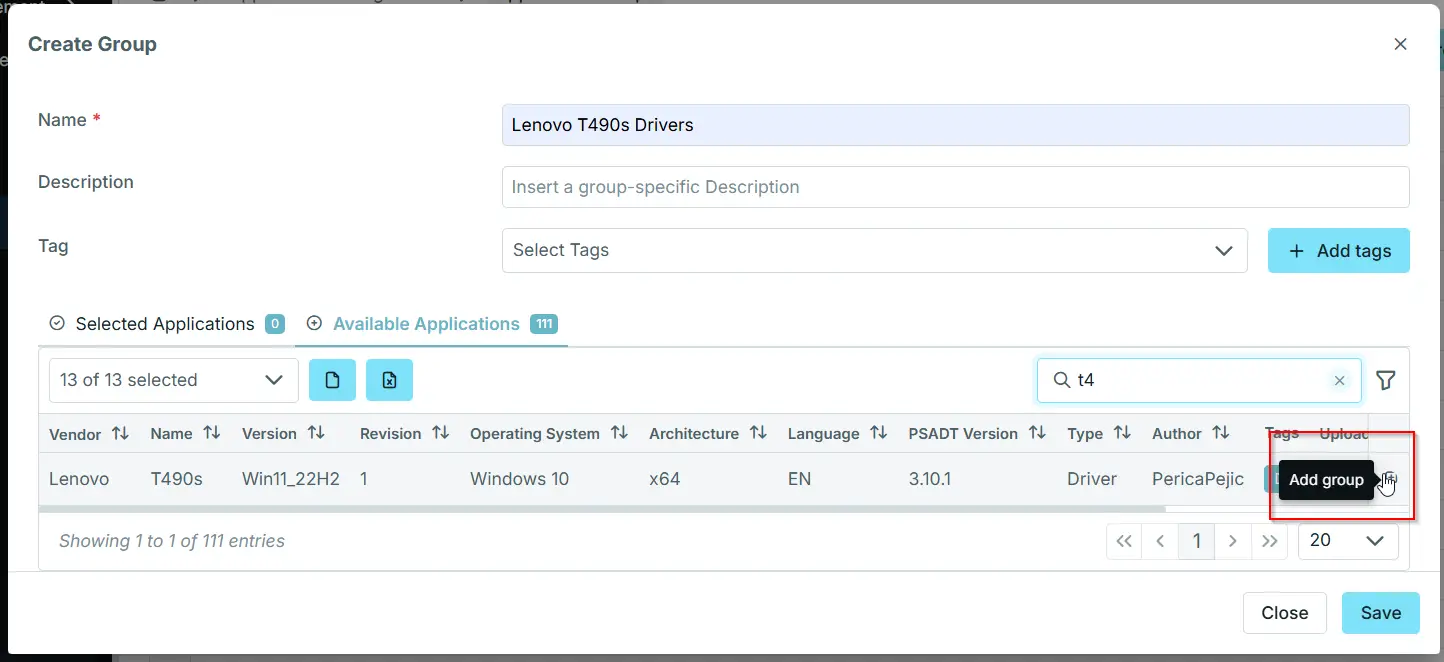The width and height of the screenshot is (1444, 662).
Task: Click the CSV export file icon
Action: [x=332, y=380]
